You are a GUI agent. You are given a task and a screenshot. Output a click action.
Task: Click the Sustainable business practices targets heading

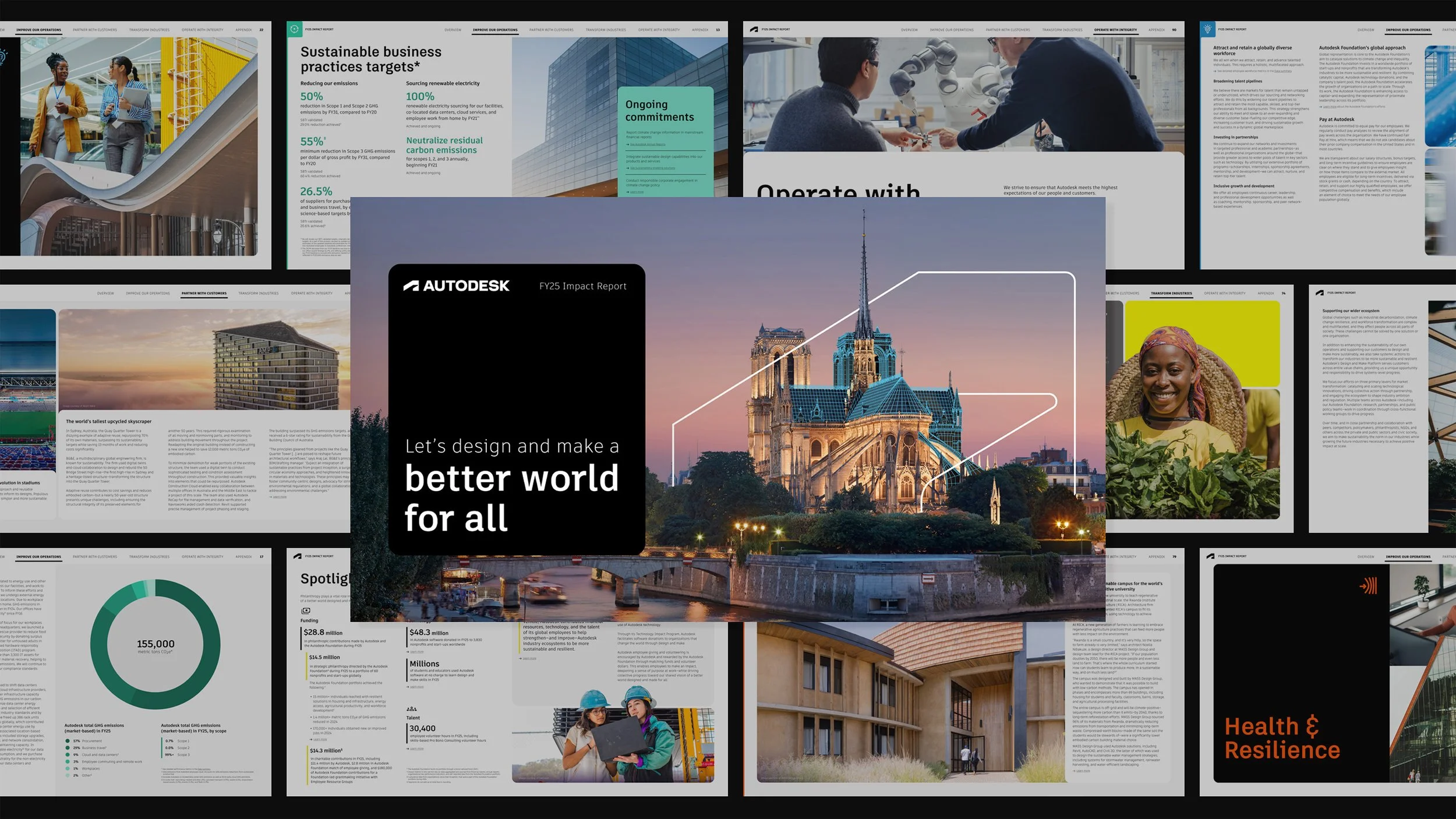tap(371, 59)
